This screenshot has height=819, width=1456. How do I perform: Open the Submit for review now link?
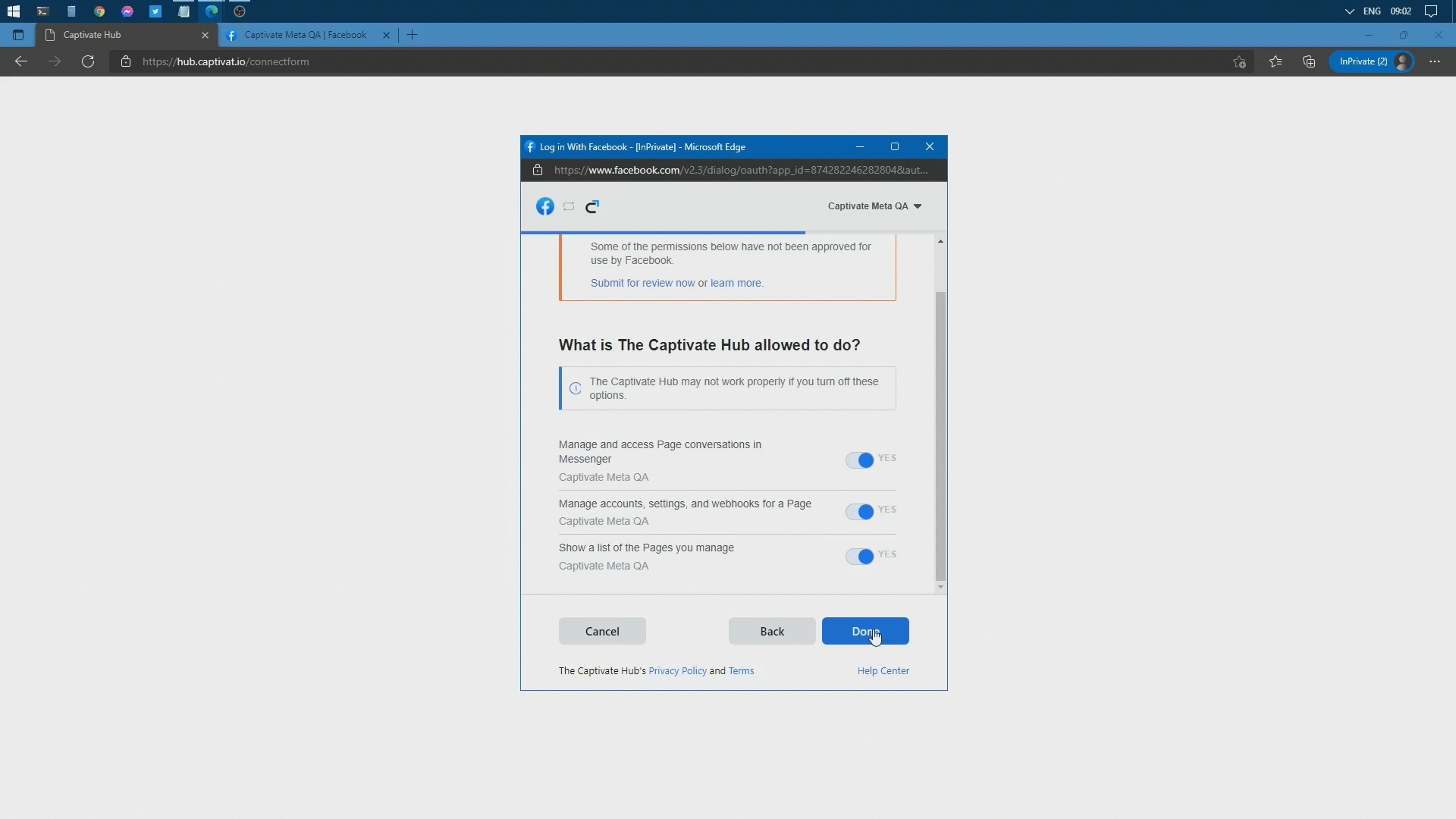pyautogui.click(x=642, y=283)
